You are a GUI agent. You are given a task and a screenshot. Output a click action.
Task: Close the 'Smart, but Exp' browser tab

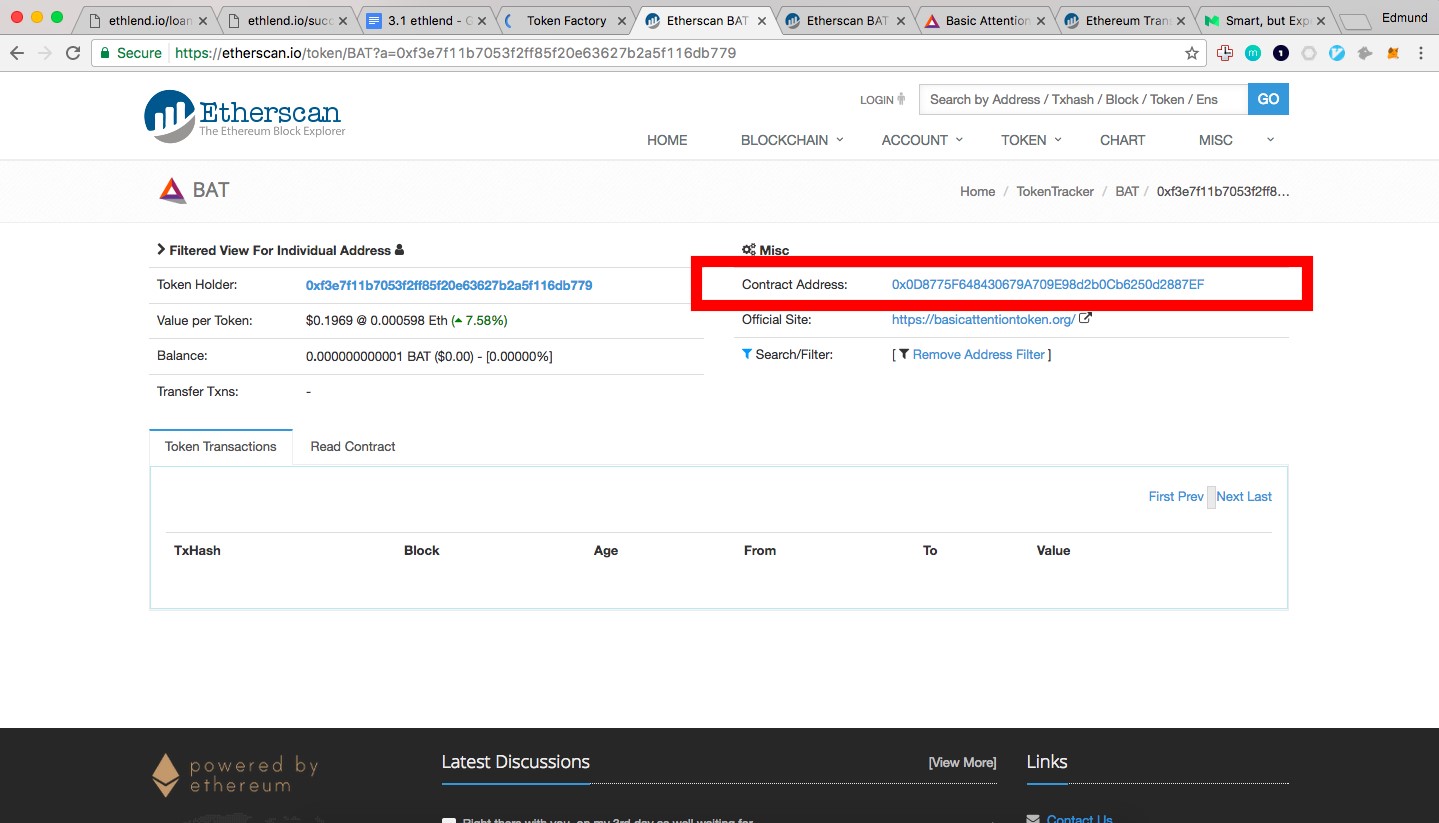[x=1321, y=20]
